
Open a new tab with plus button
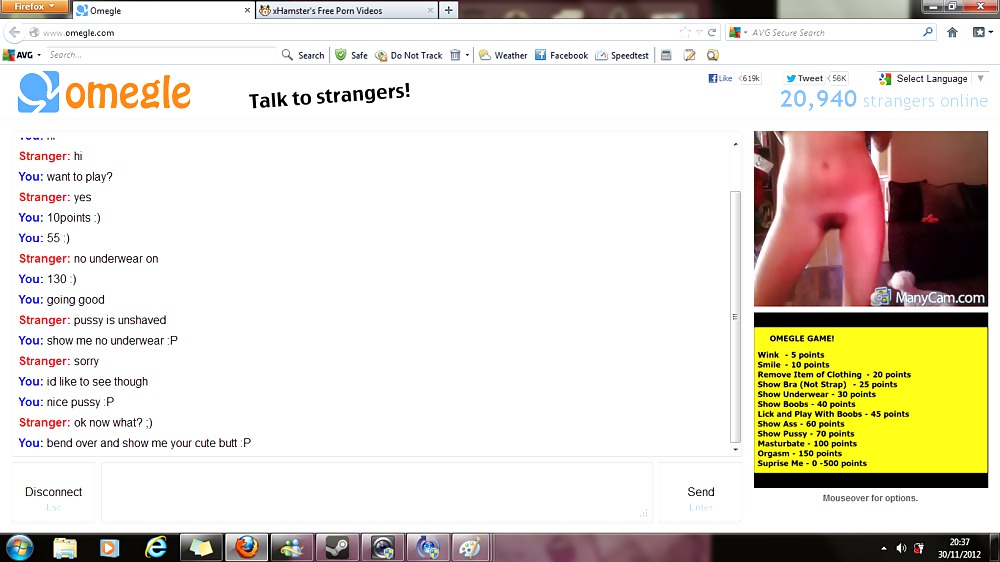449,10
